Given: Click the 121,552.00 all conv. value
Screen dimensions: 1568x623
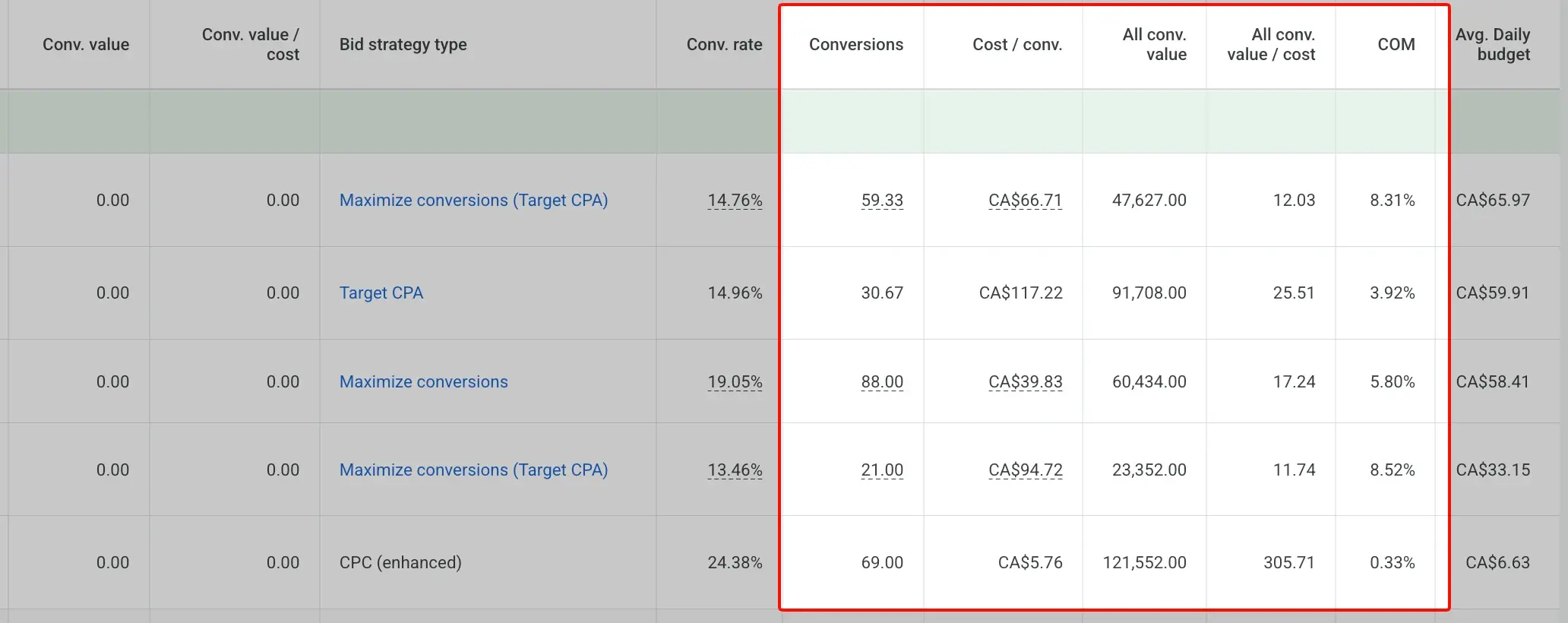Looking at the screenshot, I should pos(1145,562).
